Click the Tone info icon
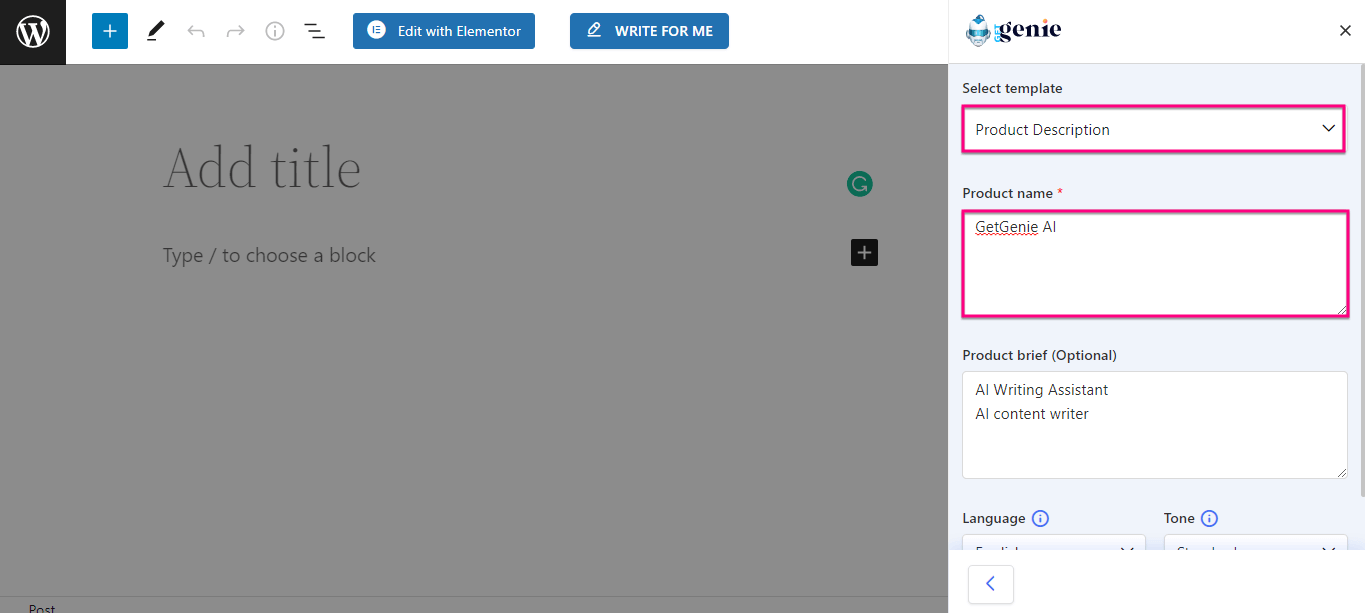This screenshot has height=613, width=1365. [1209, 518]
